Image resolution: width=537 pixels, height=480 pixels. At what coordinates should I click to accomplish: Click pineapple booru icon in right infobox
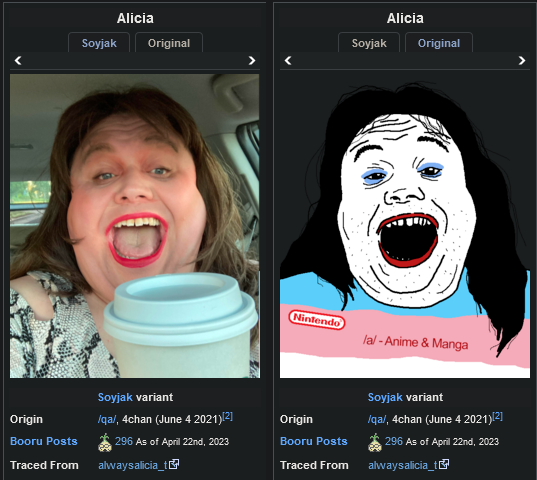point(375,442)
